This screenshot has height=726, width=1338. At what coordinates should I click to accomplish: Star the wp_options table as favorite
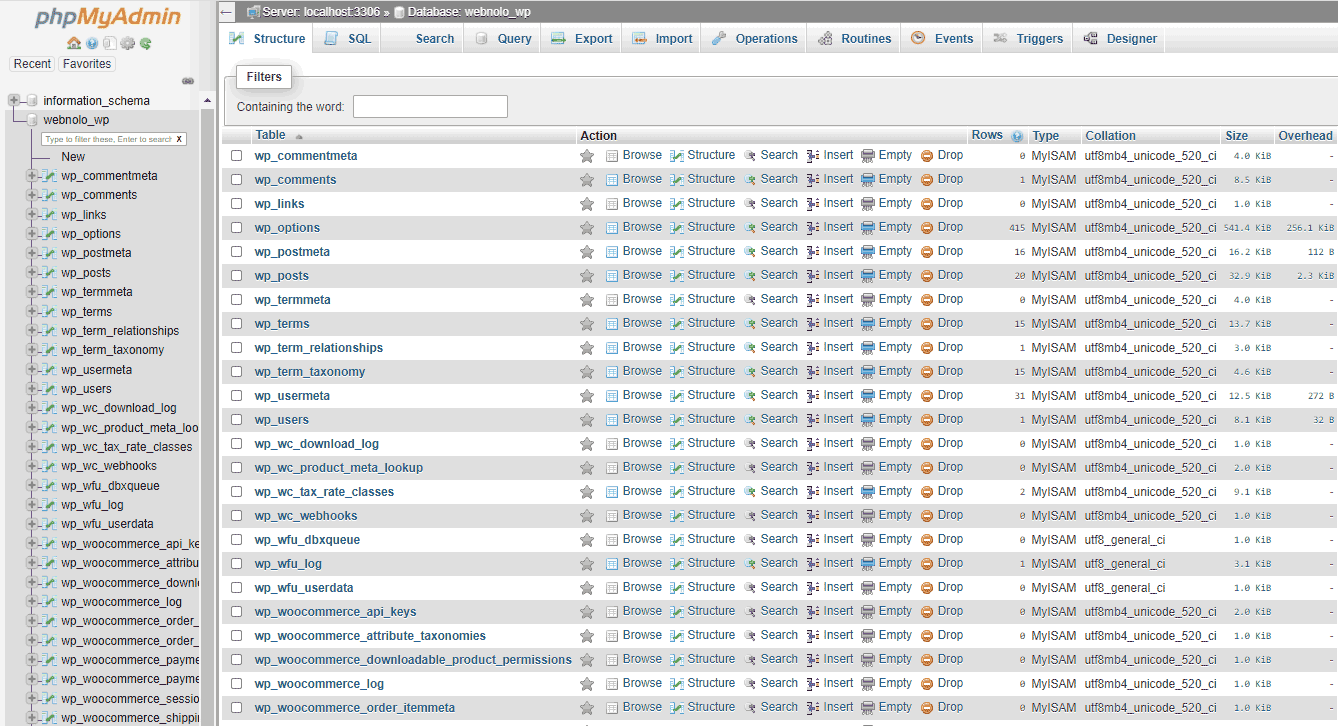[587, 228]
